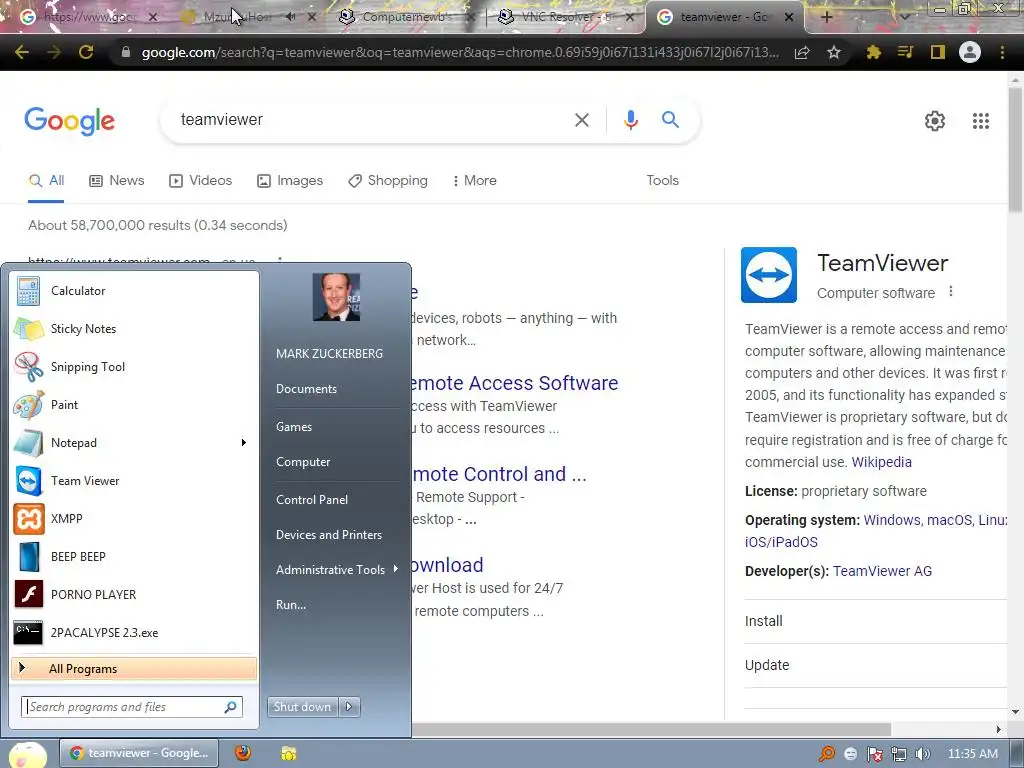Launch Team Viewer from the Start menu
1024x768 pixels.
click(x=134, y=481)
